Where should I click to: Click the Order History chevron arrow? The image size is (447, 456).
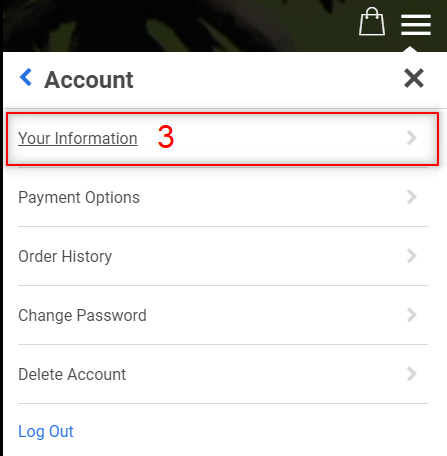pos(412,256)
